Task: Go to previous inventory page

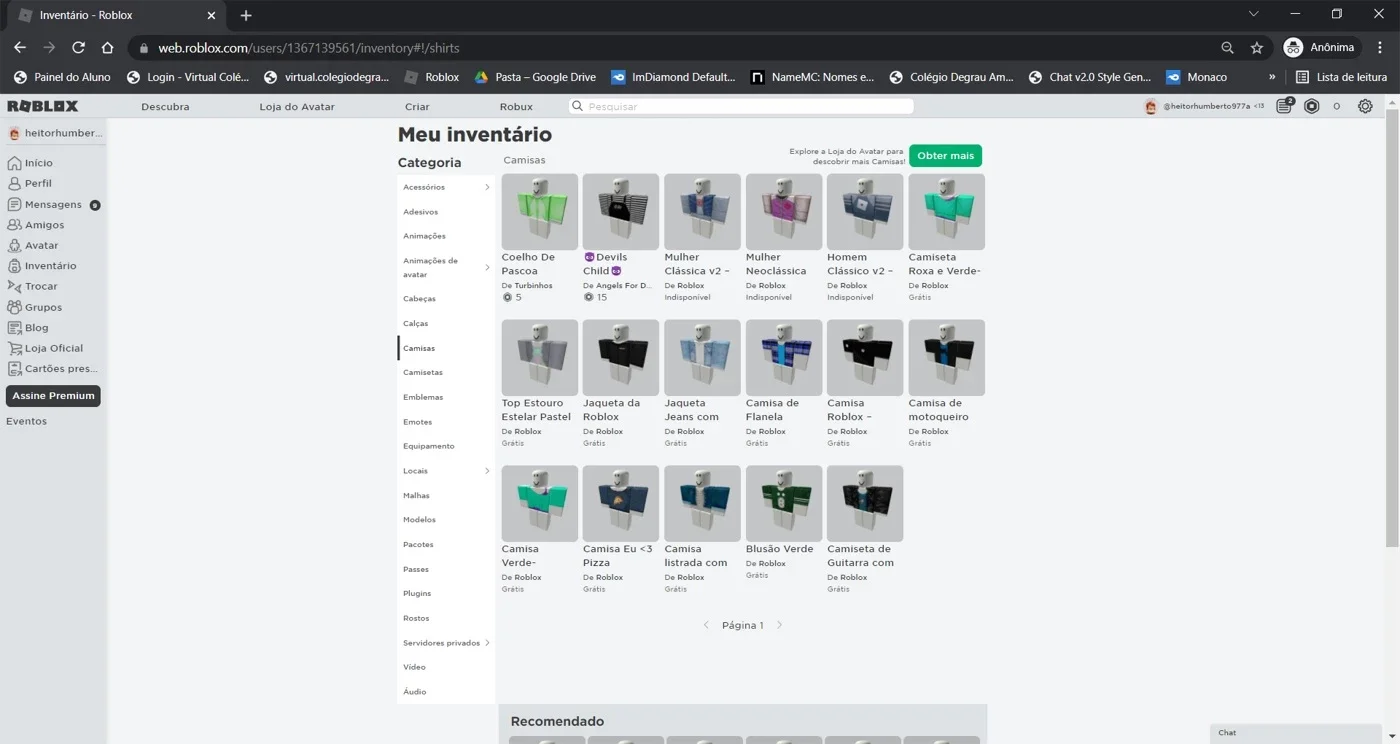Action: pyautogui.click(x=706, y=625)
